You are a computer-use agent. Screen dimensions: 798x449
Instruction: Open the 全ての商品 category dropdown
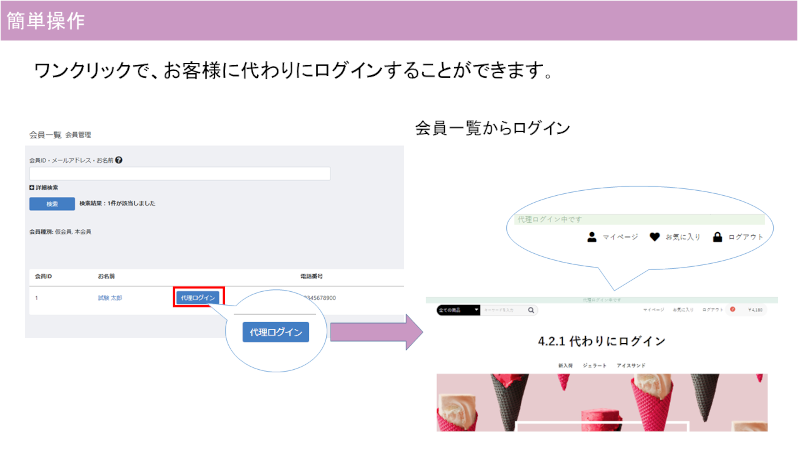coord(458,311)
